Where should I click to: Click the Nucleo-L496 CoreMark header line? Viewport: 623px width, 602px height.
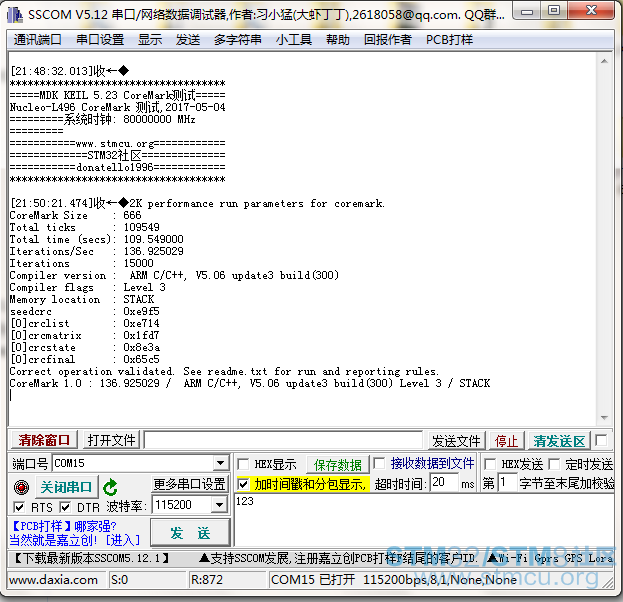(118, 107)
